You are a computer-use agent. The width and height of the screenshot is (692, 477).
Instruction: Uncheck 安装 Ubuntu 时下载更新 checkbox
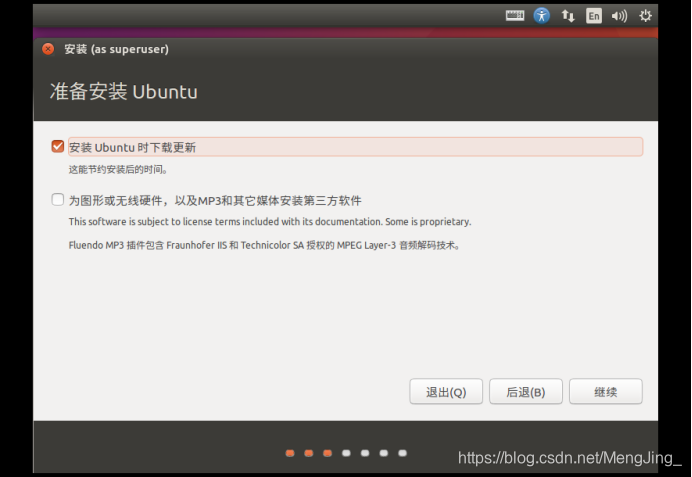tap(58, 146)
